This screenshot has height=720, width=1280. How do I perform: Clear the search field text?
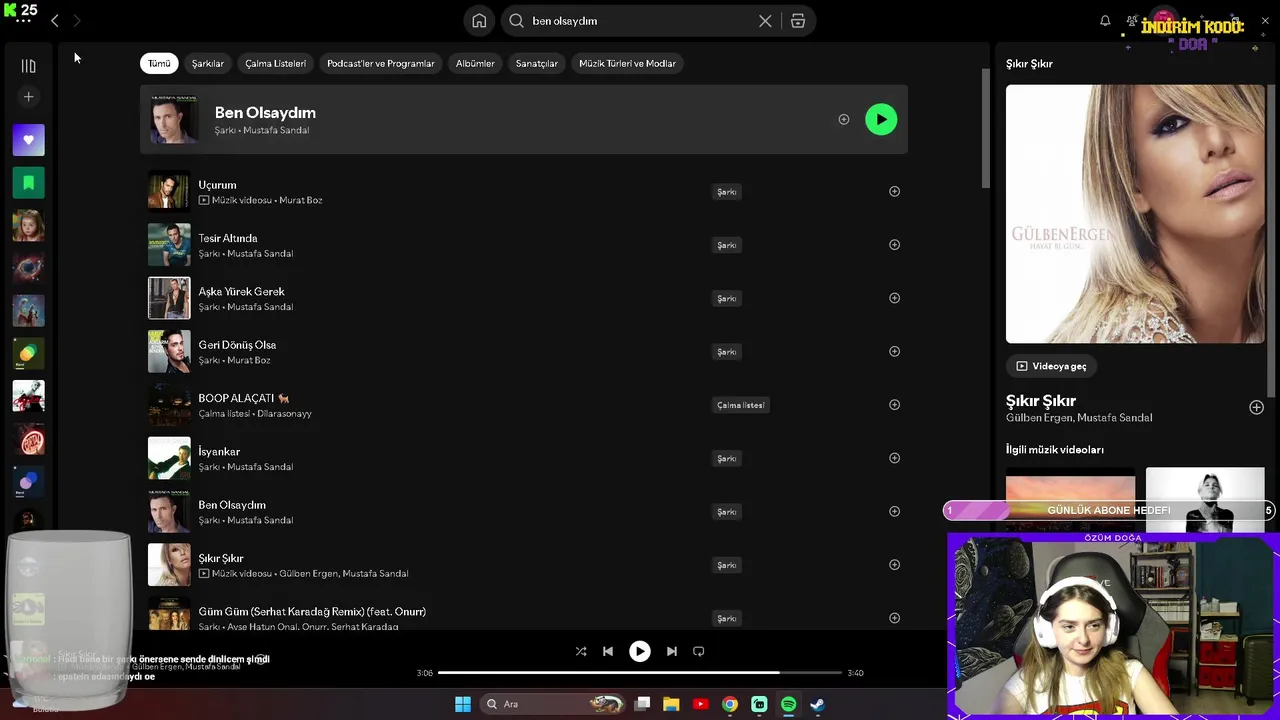click(x=765, y=21)
